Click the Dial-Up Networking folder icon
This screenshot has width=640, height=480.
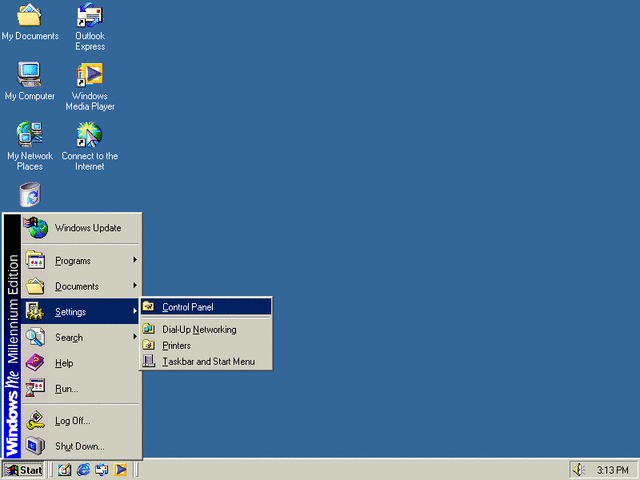pos(149,329)
